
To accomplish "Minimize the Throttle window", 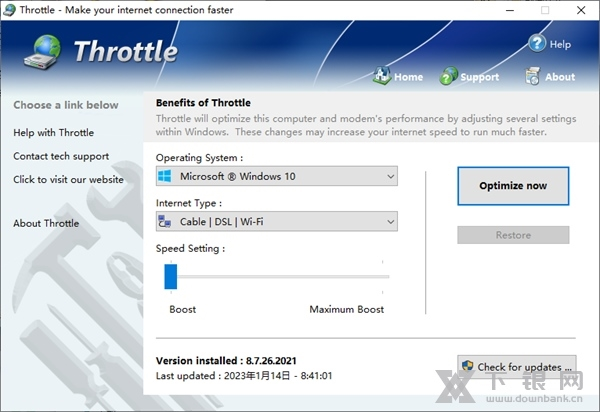I will pyautogui.click(x=510, y=10).
